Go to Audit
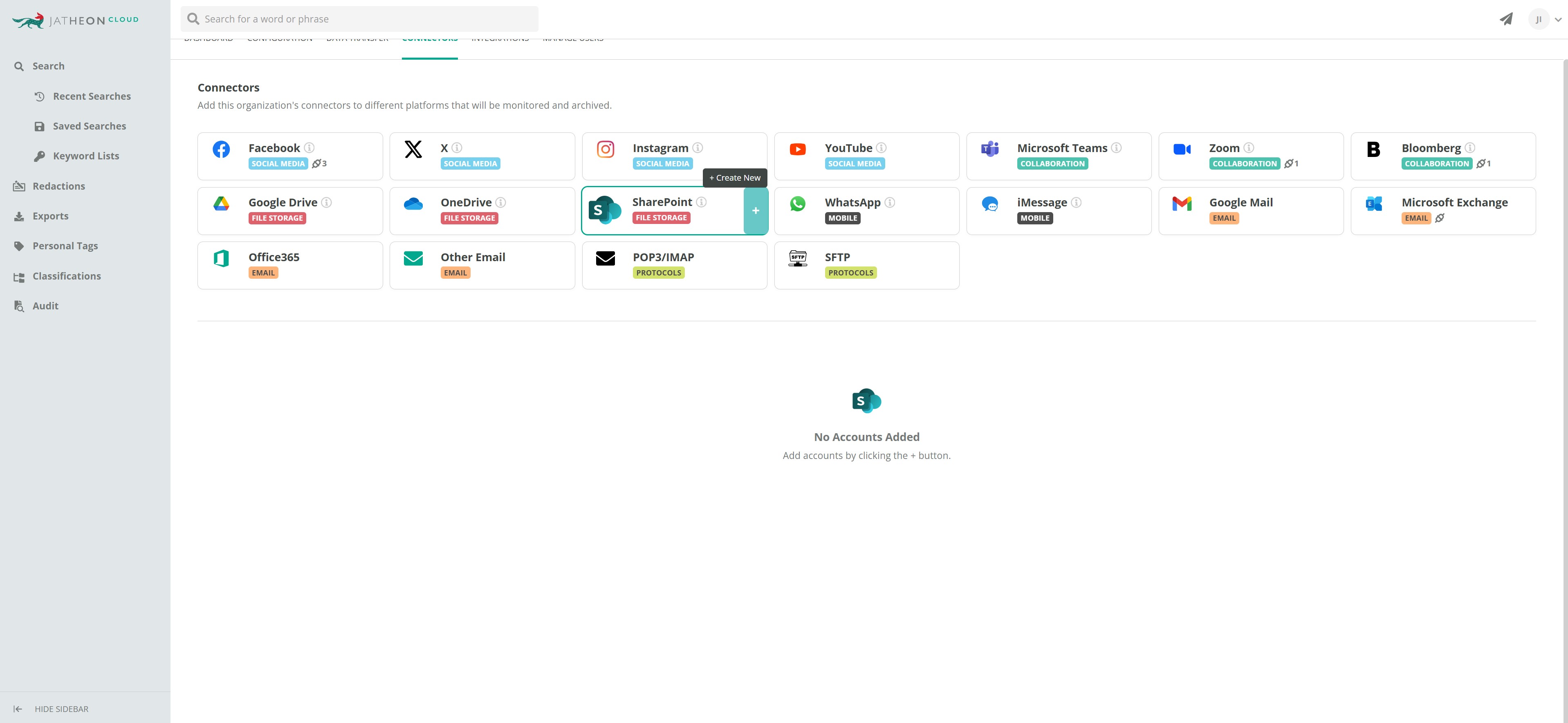The height and width of the screenshot is (723, 1568). tap(46, 306)
